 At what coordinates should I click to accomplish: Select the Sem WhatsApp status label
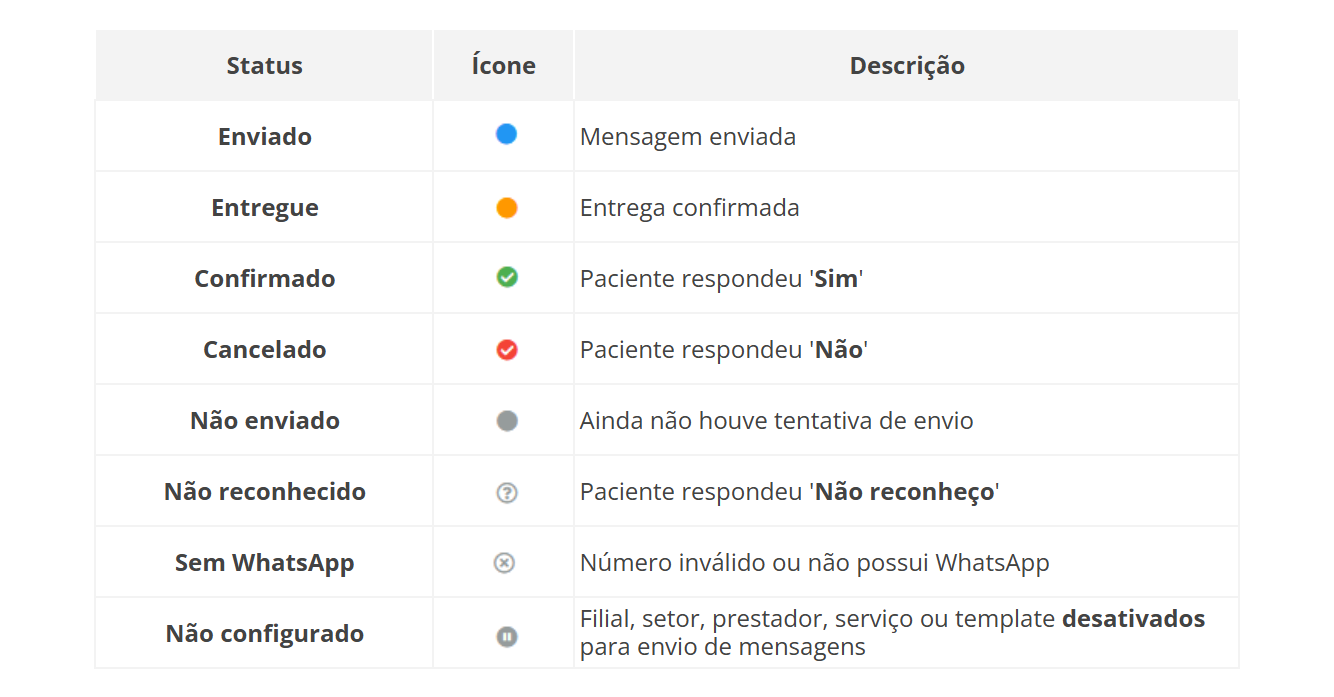coord(264,563)
